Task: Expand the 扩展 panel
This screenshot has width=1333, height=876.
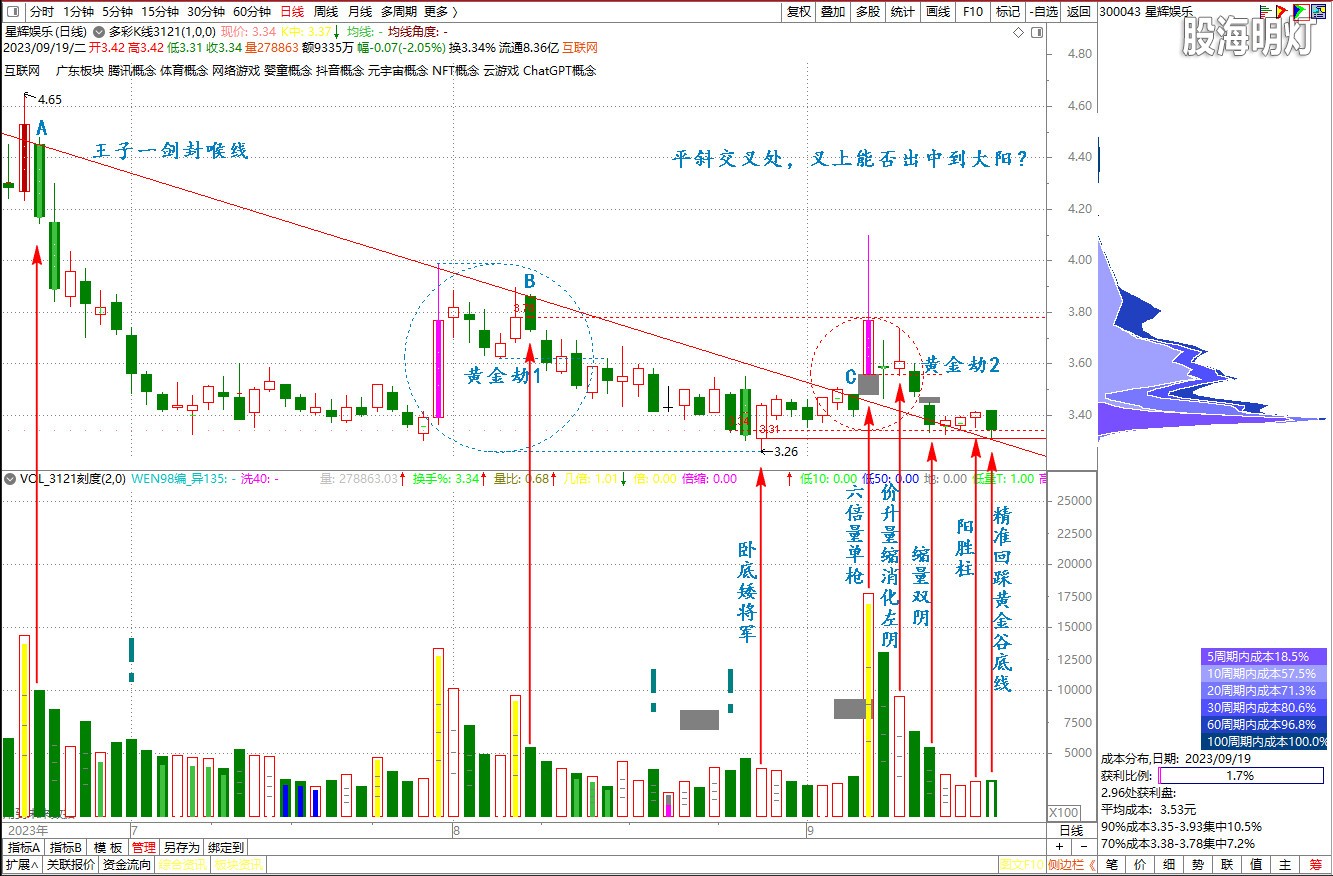Action: (x=22, y=864)
